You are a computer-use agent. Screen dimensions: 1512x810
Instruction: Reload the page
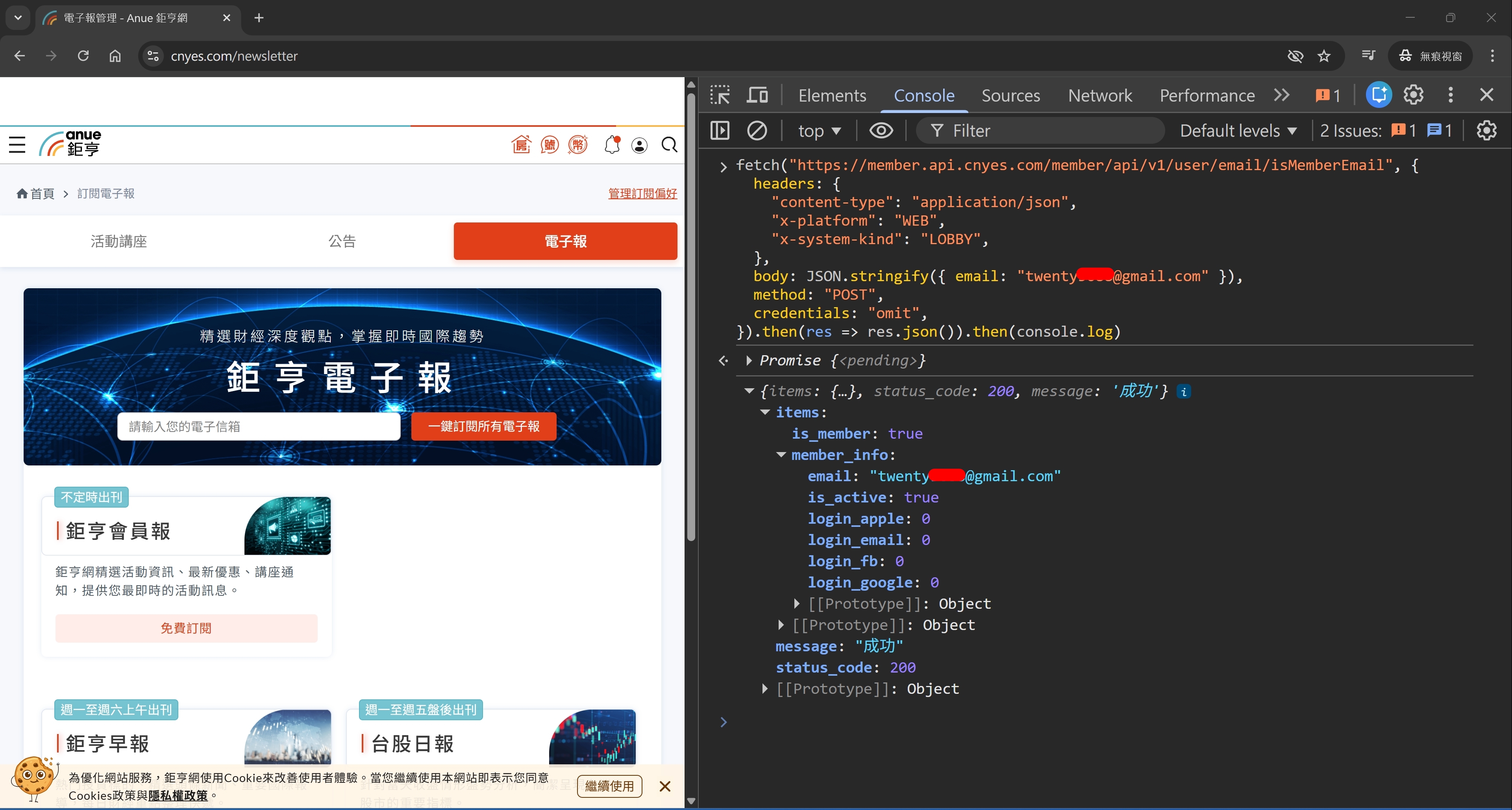(83, 56)
